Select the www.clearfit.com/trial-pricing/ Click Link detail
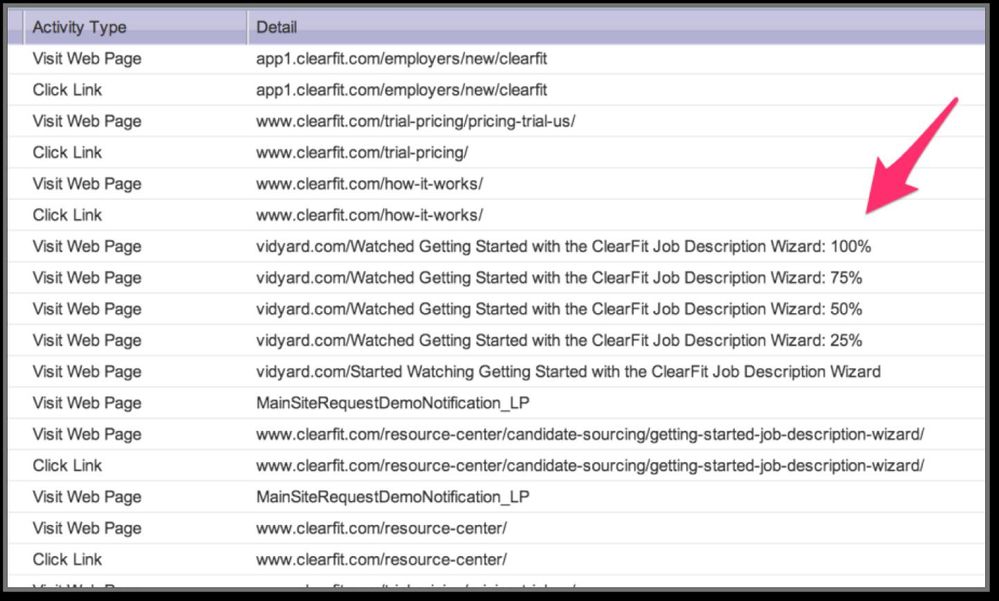 tap(362, 152)
